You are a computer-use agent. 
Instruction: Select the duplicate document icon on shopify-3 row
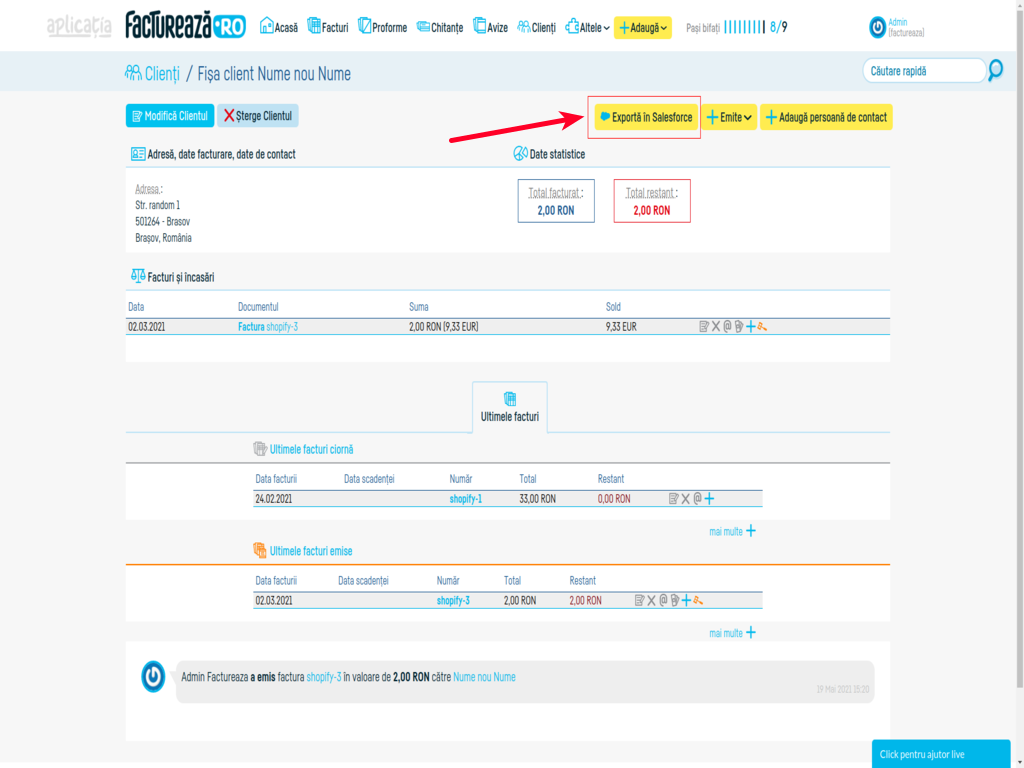[x=674, y=600]
